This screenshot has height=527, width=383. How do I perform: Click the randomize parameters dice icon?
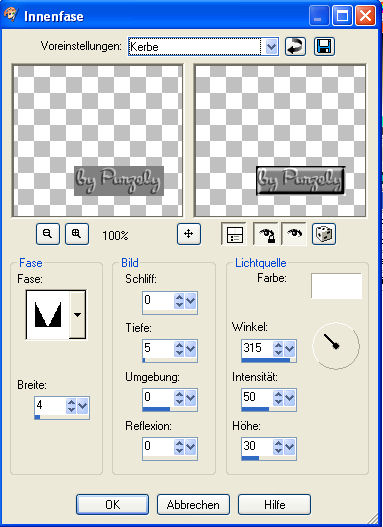click(x=324, y=234)
